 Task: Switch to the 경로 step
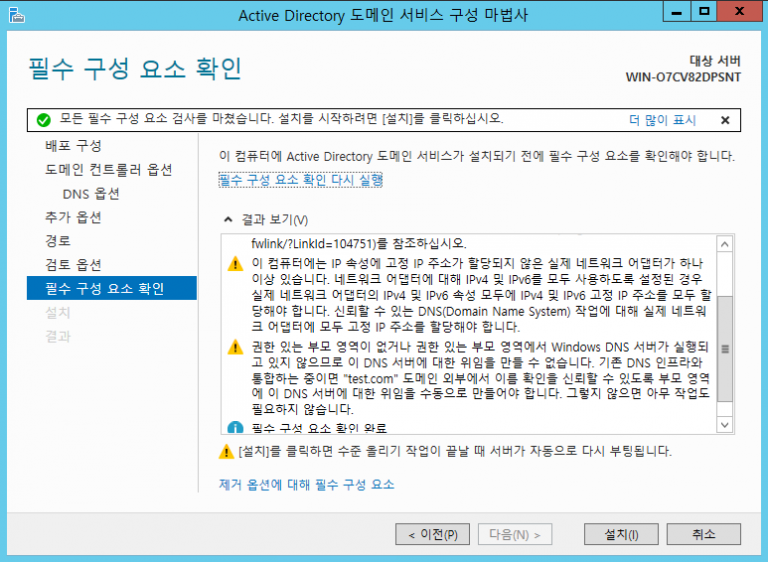pos(58,241)
